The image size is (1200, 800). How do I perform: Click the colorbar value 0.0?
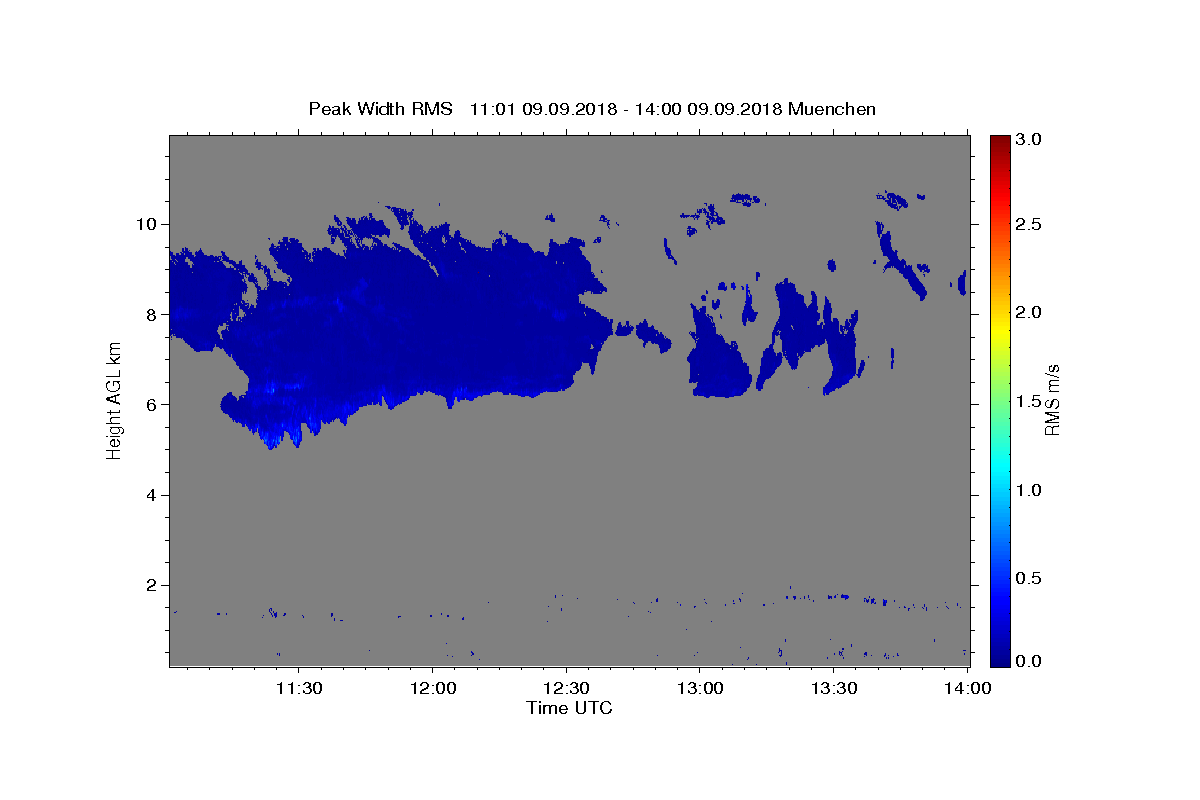(x=1029, y=661)
